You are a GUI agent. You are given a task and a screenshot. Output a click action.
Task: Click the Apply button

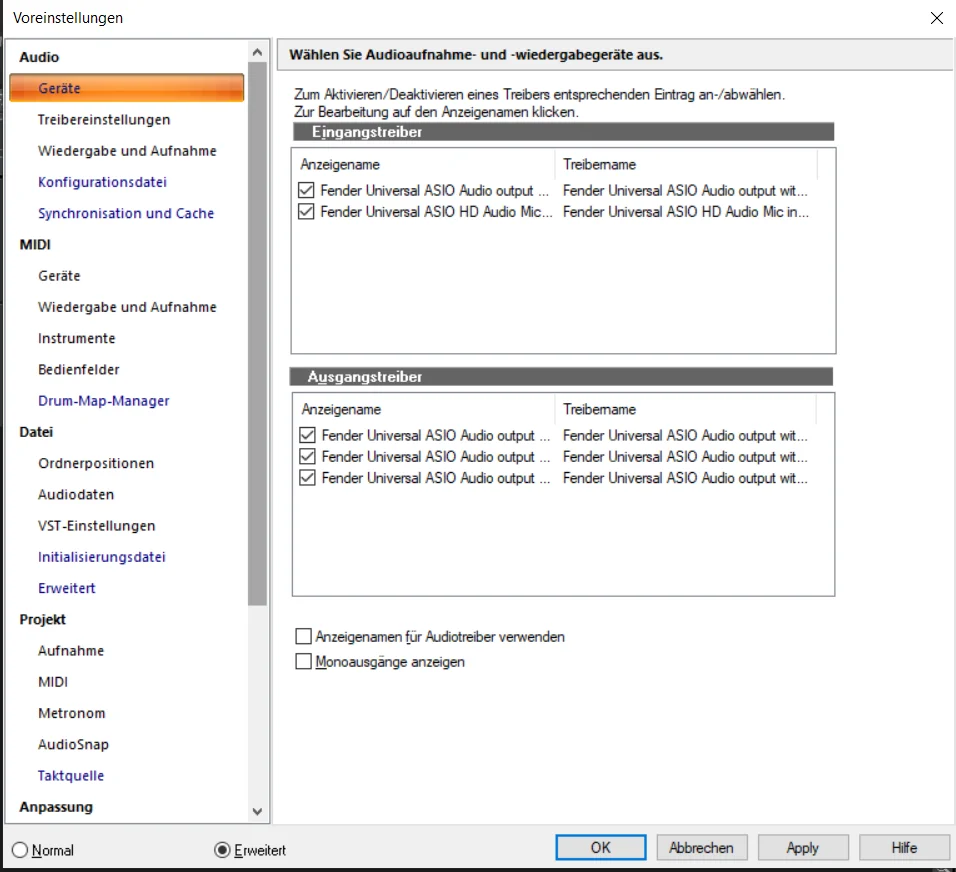(803, 848)
